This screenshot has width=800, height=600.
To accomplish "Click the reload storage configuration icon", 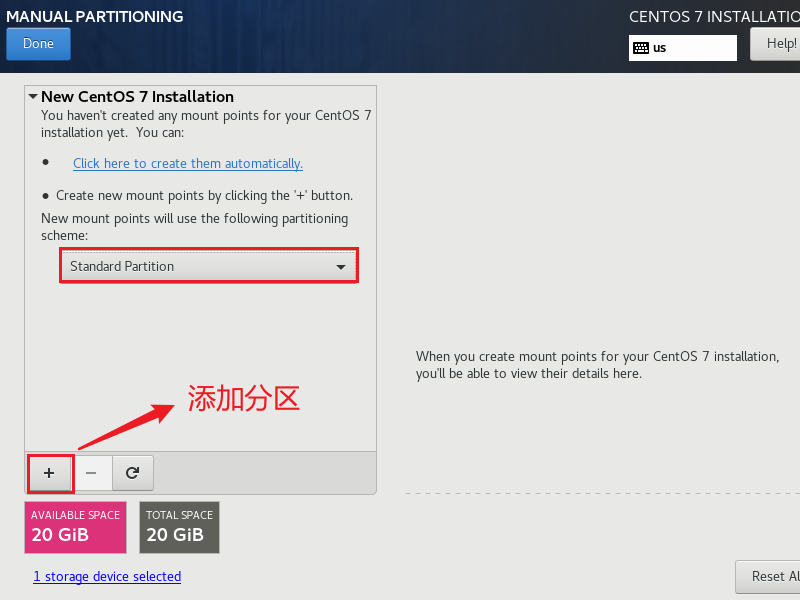I will [x=133, y=473].
